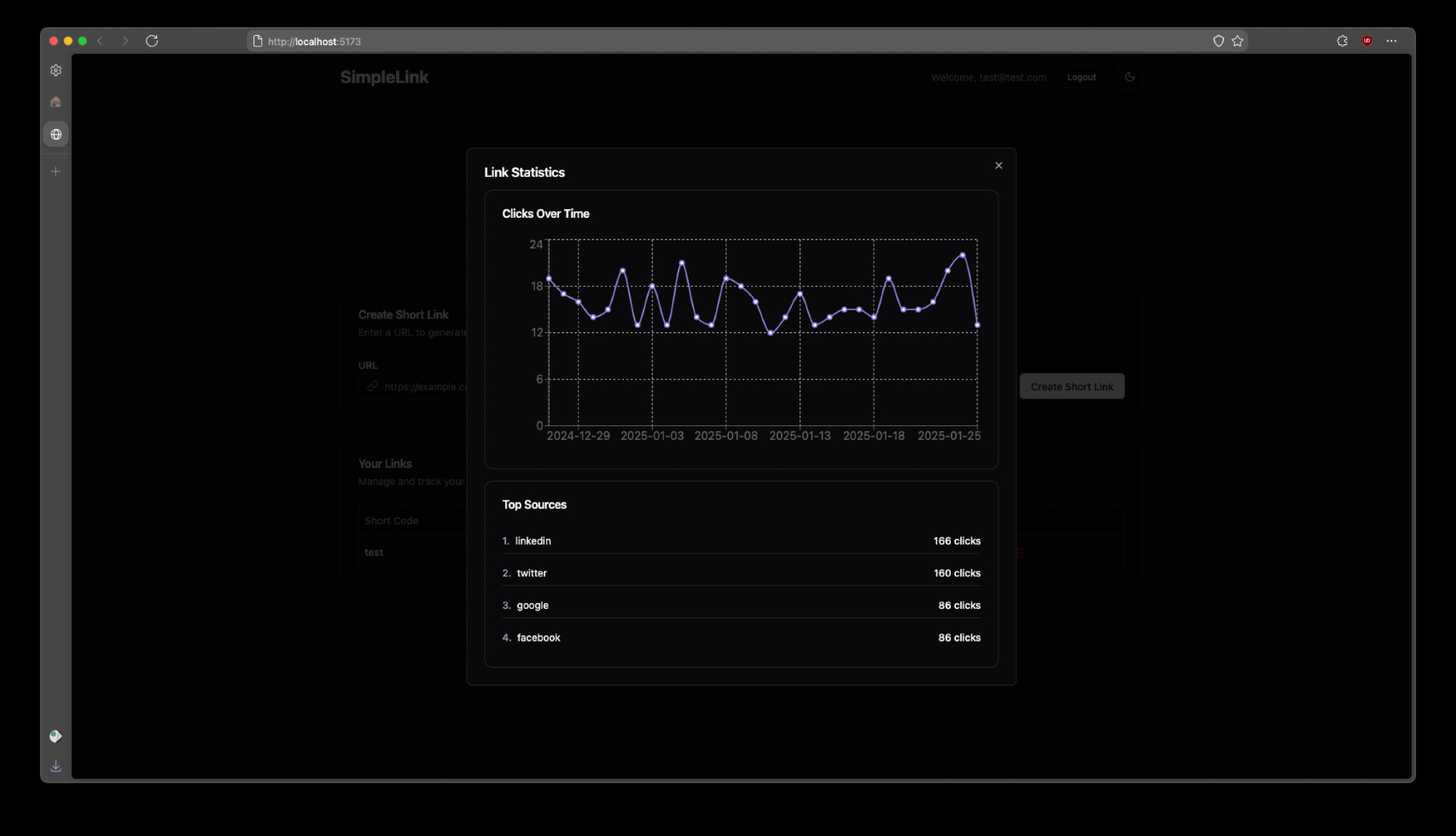Image resolution: width=1456 pixels, height=836 pixels.
Task: Bookmark page with star icon
Action: click(x=1237, y=42)
